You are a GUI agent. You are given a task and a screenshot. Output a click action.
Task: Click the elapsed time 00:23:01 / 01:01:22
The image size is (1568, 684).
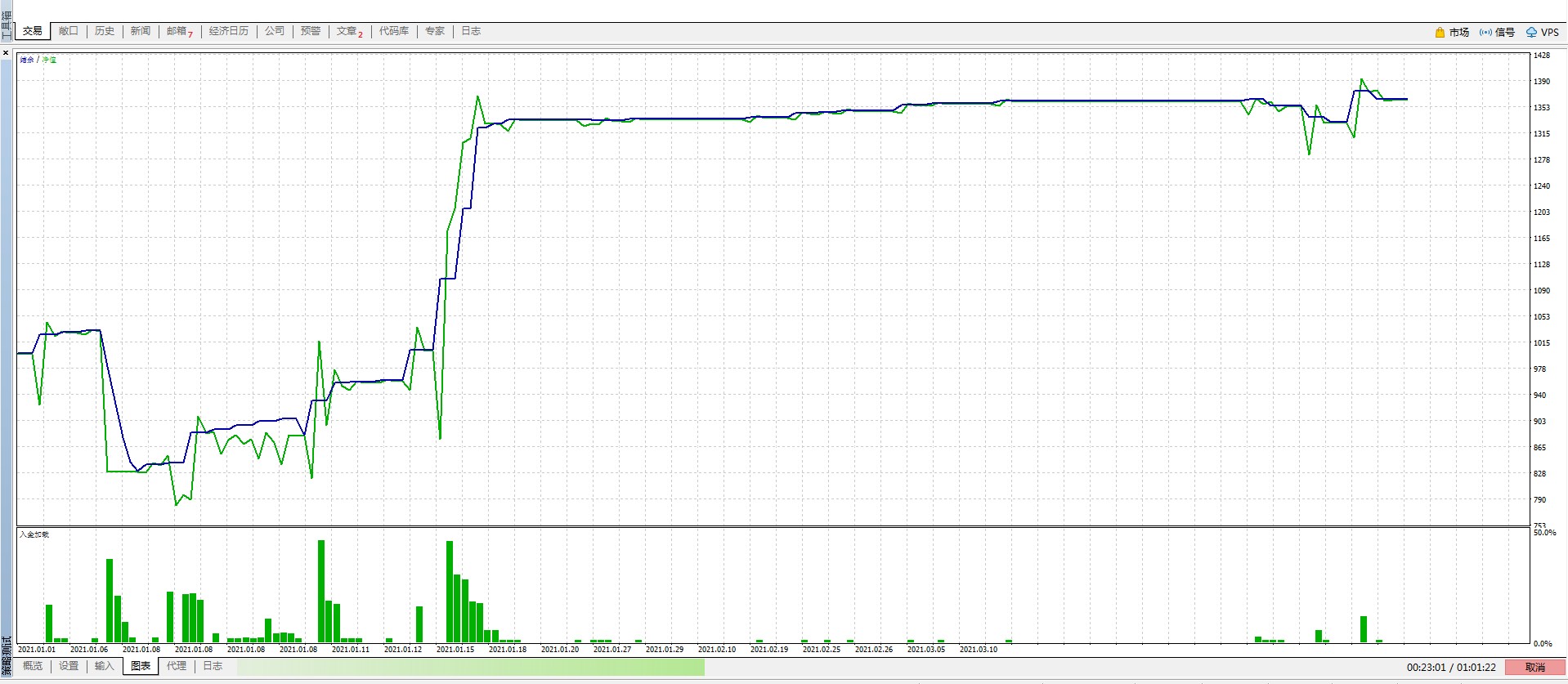click(1451, 667)
